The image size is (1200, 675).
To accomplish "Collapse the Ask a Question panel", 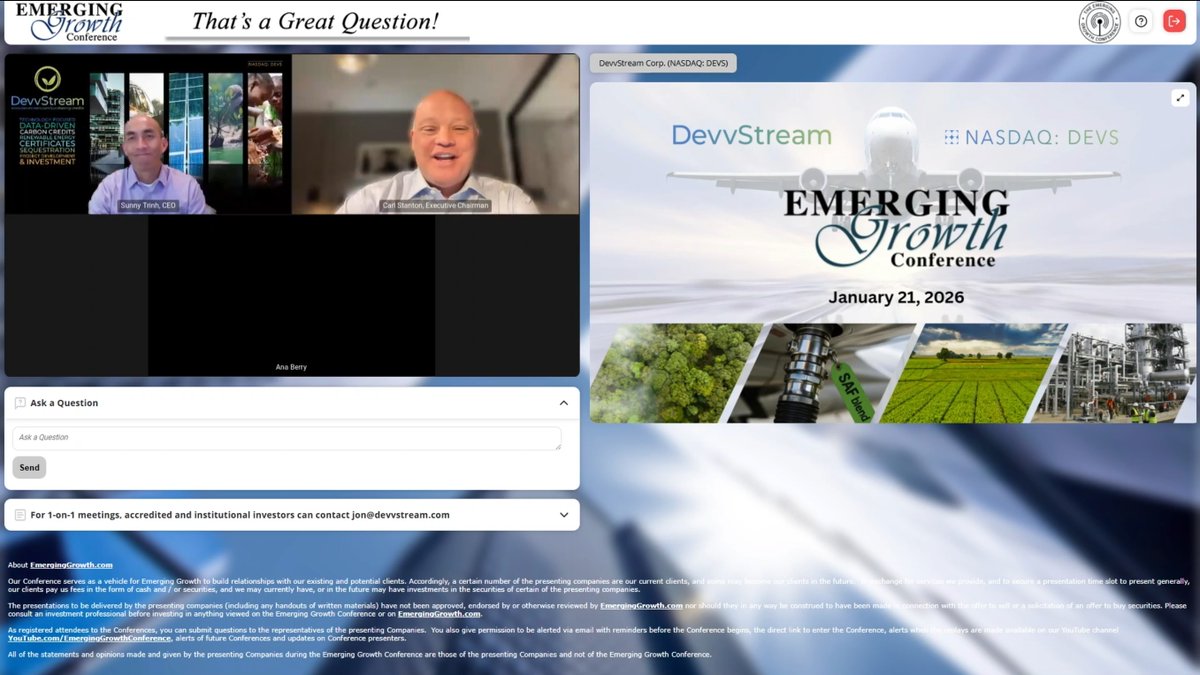I will pyautogui.click(x=564, y=403).
